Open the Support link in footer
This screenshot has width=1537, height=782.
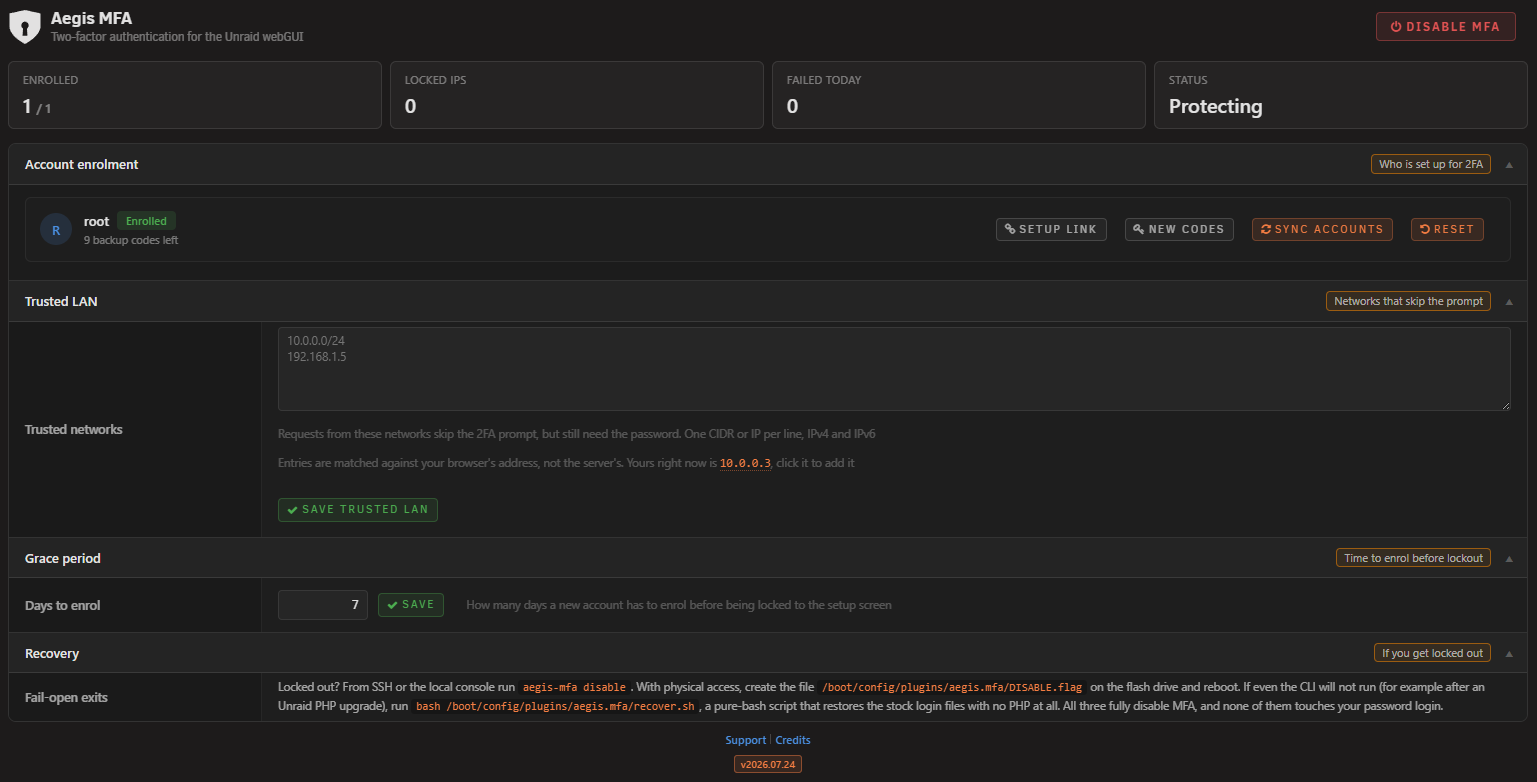point(745,740)
